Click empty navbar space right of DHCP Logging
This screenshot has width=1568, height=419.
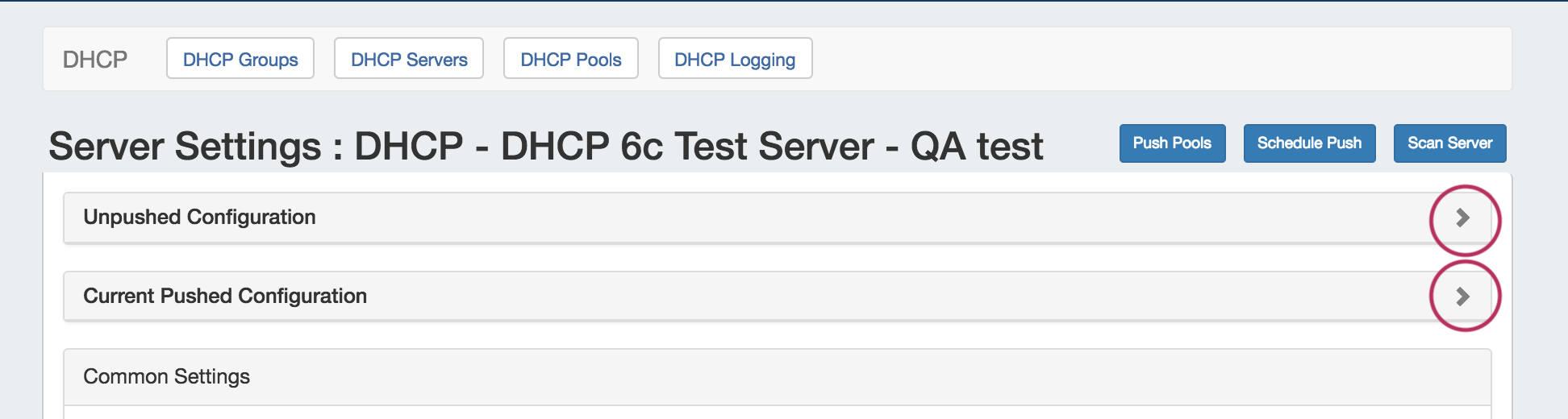coord(1129,59)
